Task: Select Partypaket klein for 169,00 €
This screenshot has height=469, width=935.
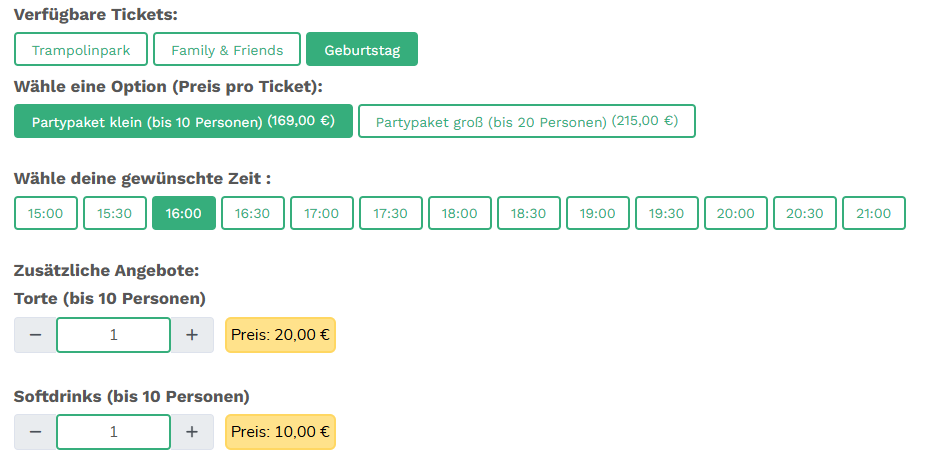Action: [x=183, y=122]
